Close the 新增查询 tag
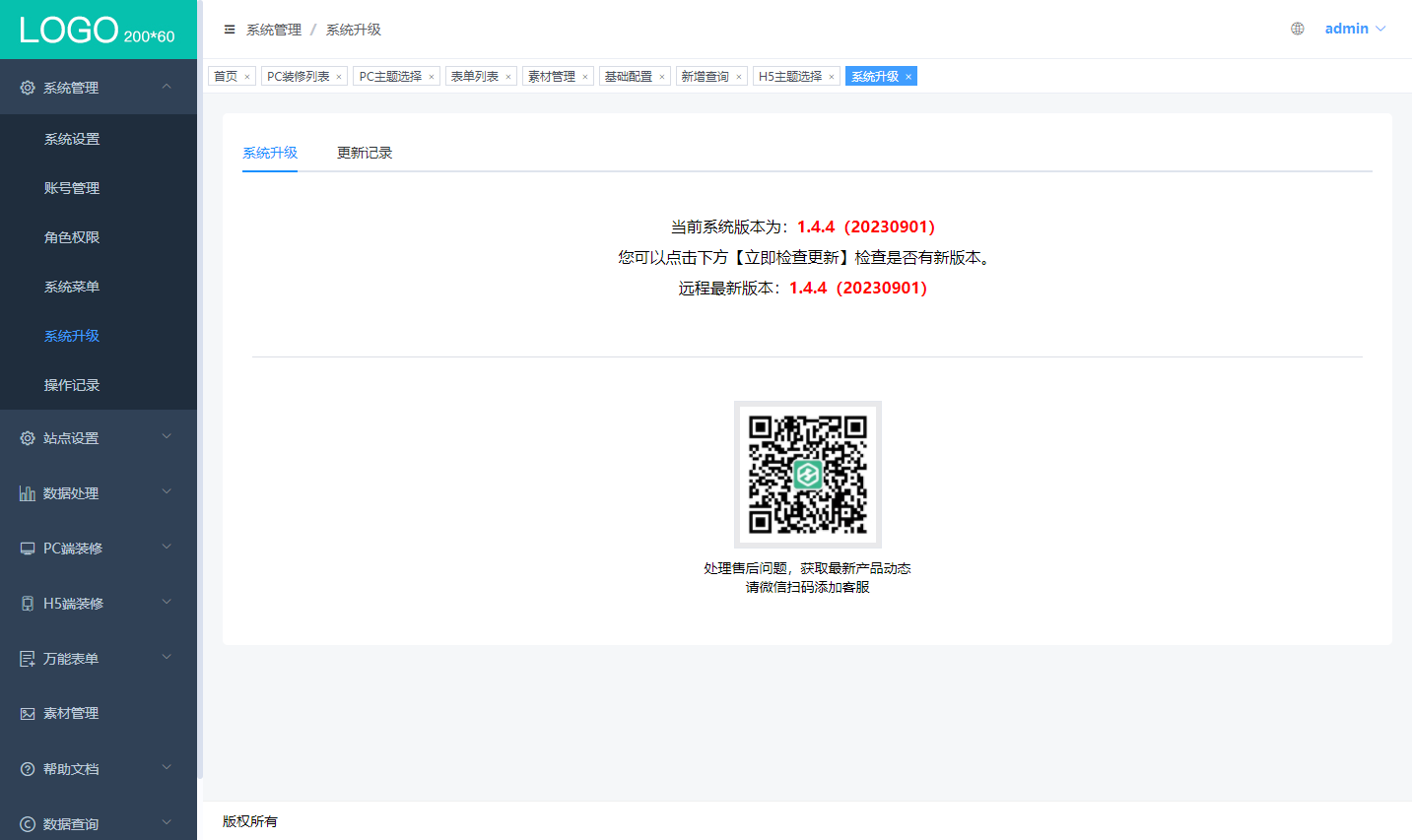 [738, 77]
